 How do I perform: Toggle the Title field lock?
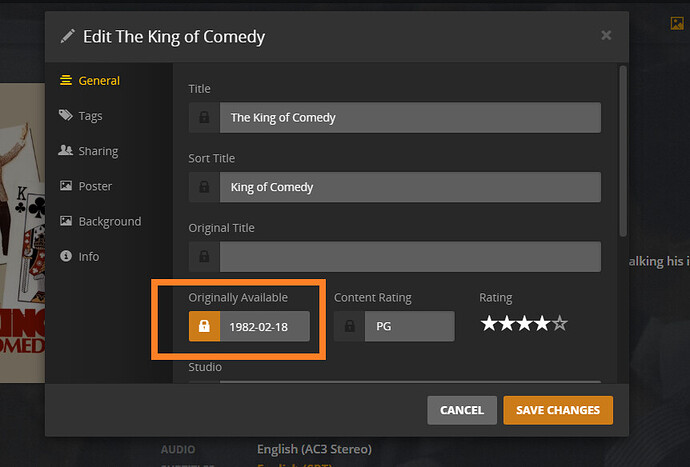click(x=204, y=118)
